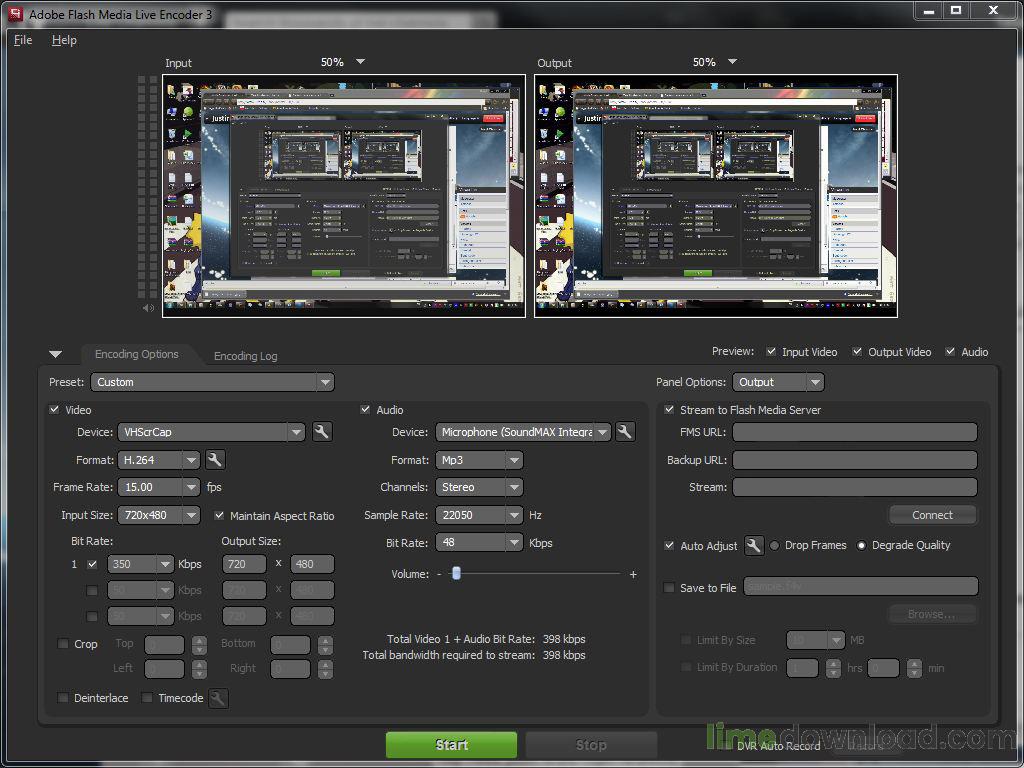Click inside the FMS URL input field

855,431
